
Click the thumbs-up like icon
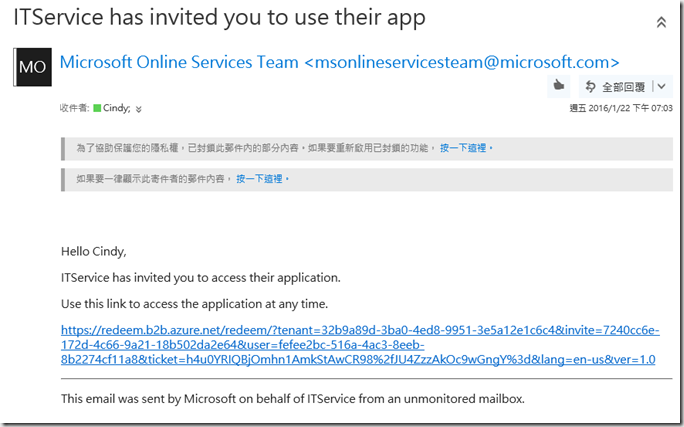pyautogui.click(x=560, y=86)
